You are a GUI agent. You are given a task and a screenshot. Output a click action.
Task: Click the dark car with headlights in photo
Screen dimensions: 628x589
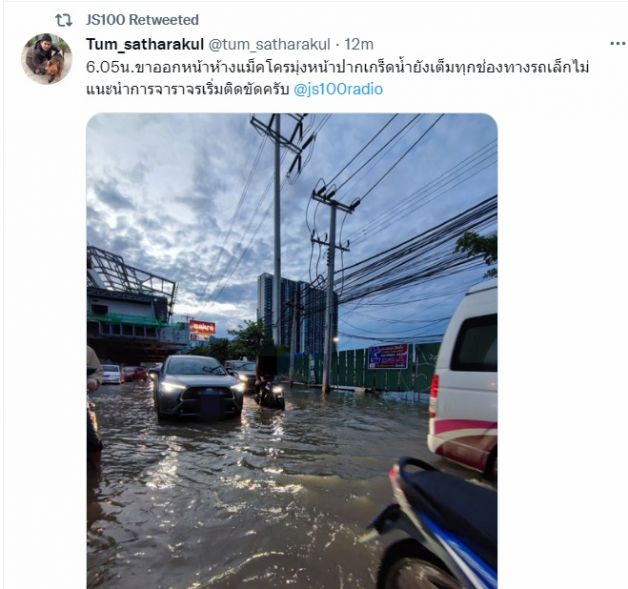click(x=198, y=387)
